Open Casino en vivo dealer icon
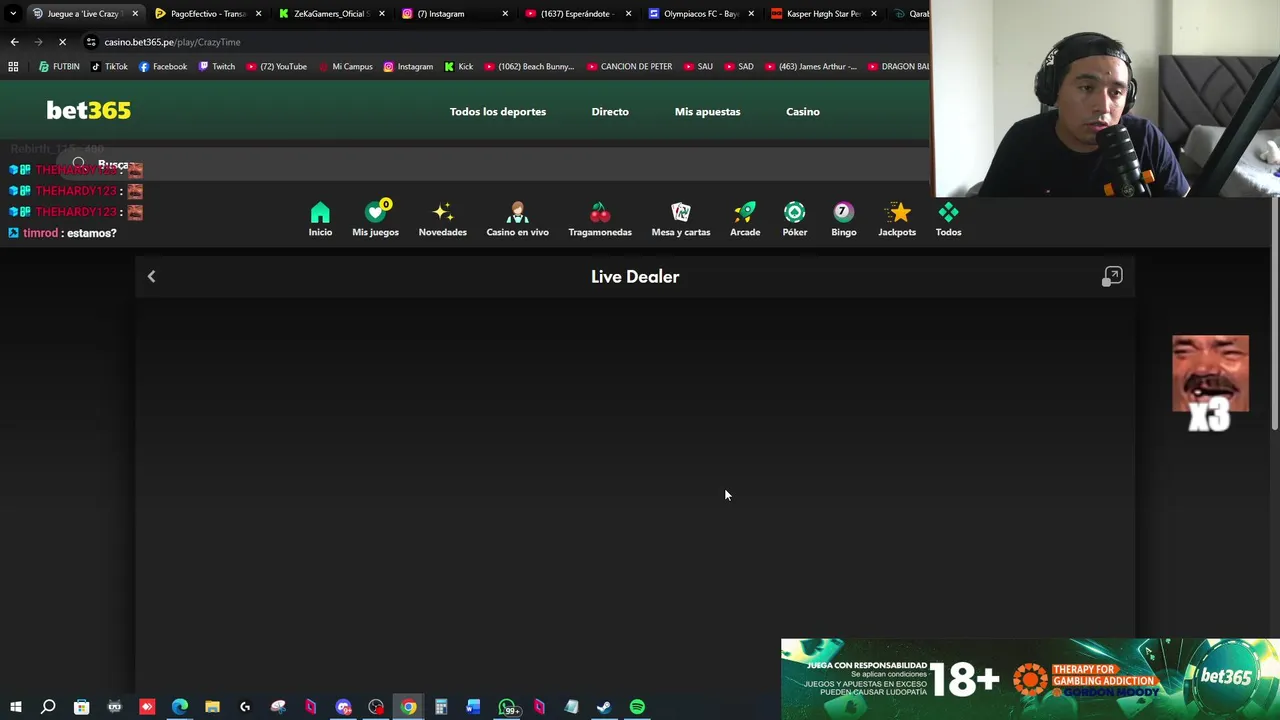The width and height of the screenshot is (1280, 720). pos(517,219)
